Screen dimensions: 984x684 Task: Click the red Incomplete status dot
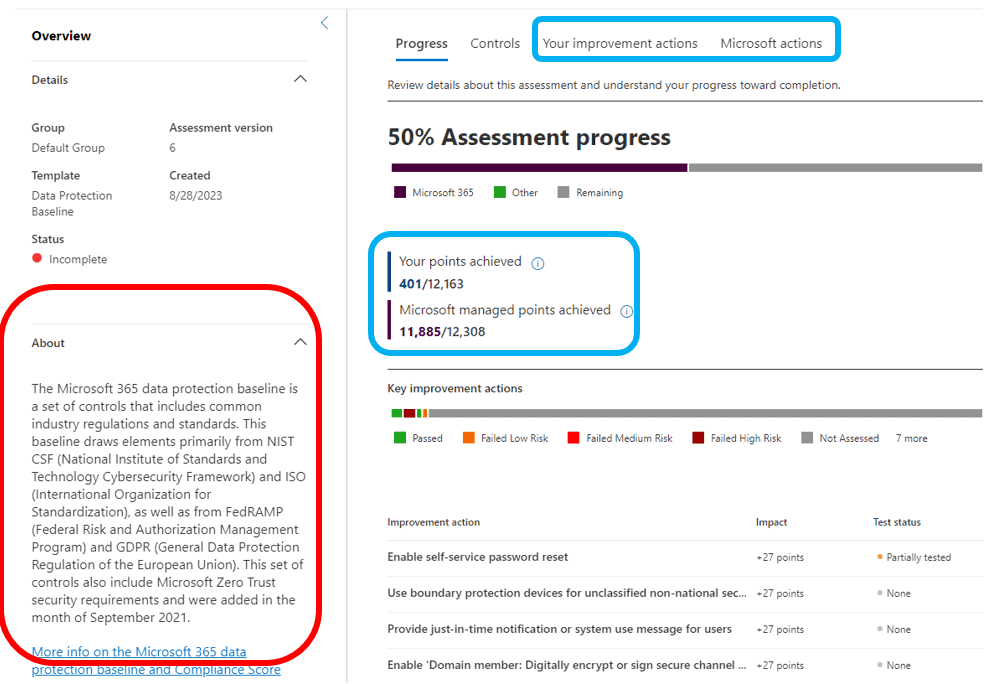pyautogui.click(x=37, y=258)
